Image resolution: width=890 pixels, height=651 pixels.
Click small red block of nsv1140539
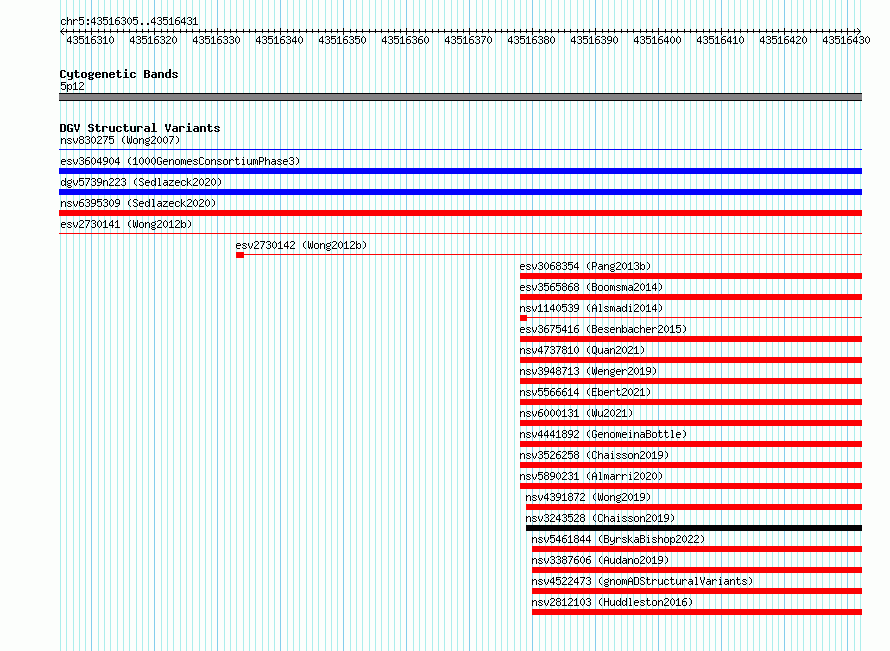(523, 318)
